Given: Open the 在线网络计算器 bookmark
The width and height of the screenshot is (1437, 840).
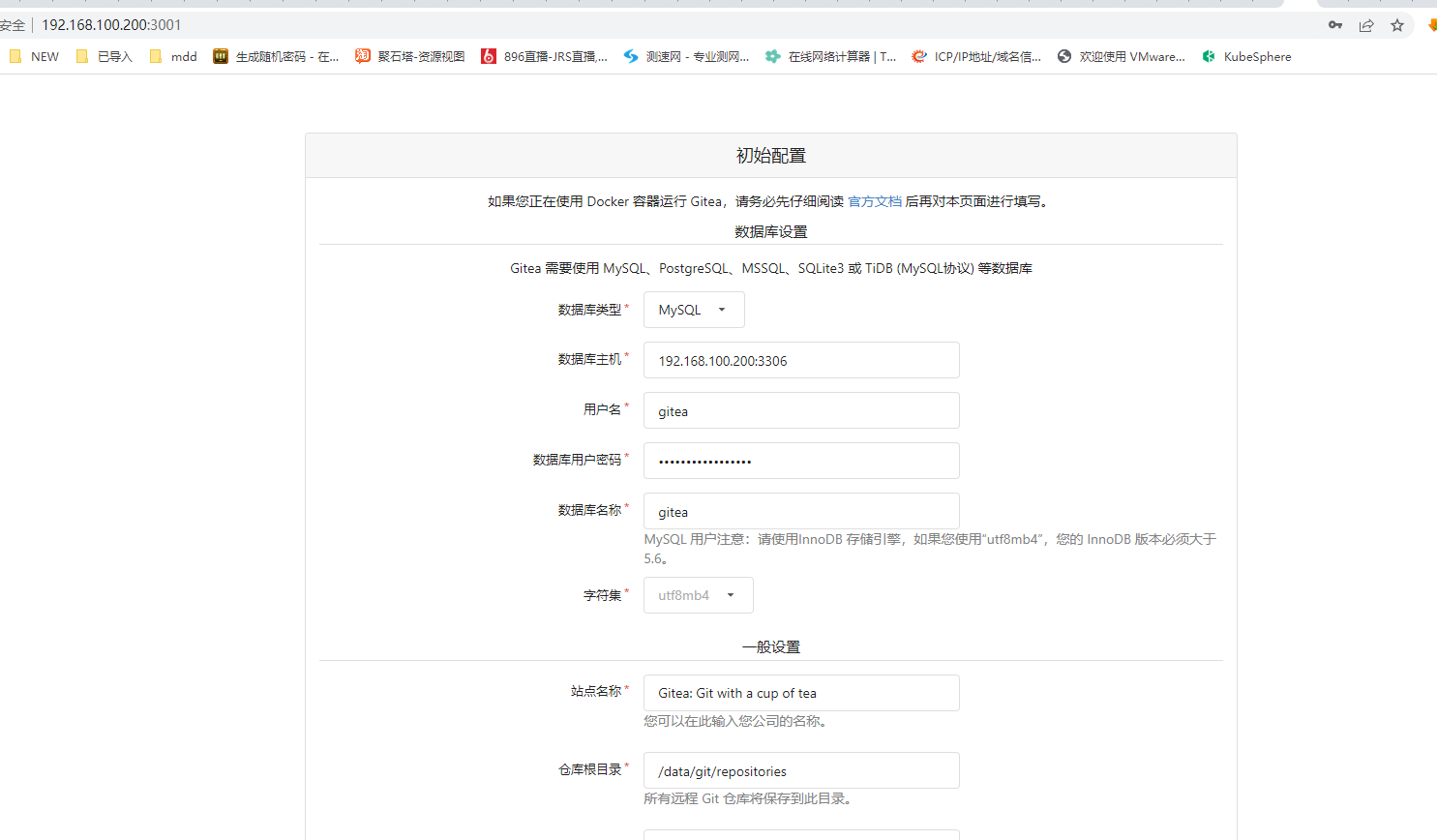Looking at the screenshot, I should tap(830, 56).
